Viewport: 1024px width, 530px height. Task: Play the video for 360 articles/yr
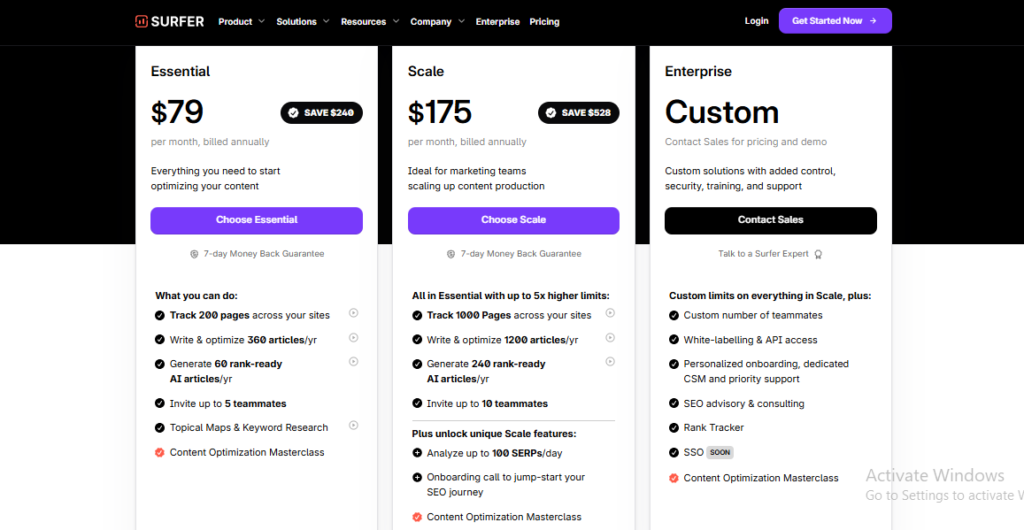coord(353,337)
